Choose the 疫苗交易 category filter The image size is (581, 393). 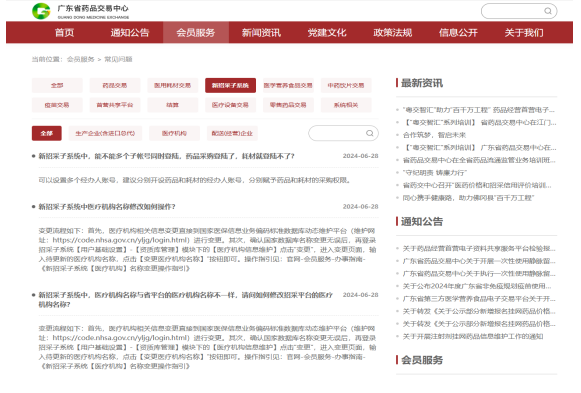pyautogui.click(x=57, y=105)
